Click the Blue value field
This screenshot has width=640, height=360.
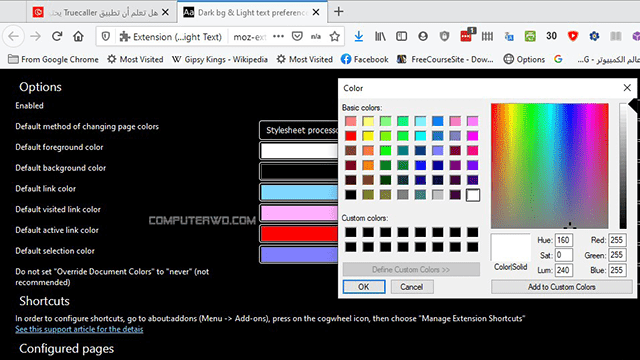click(617, 270)
